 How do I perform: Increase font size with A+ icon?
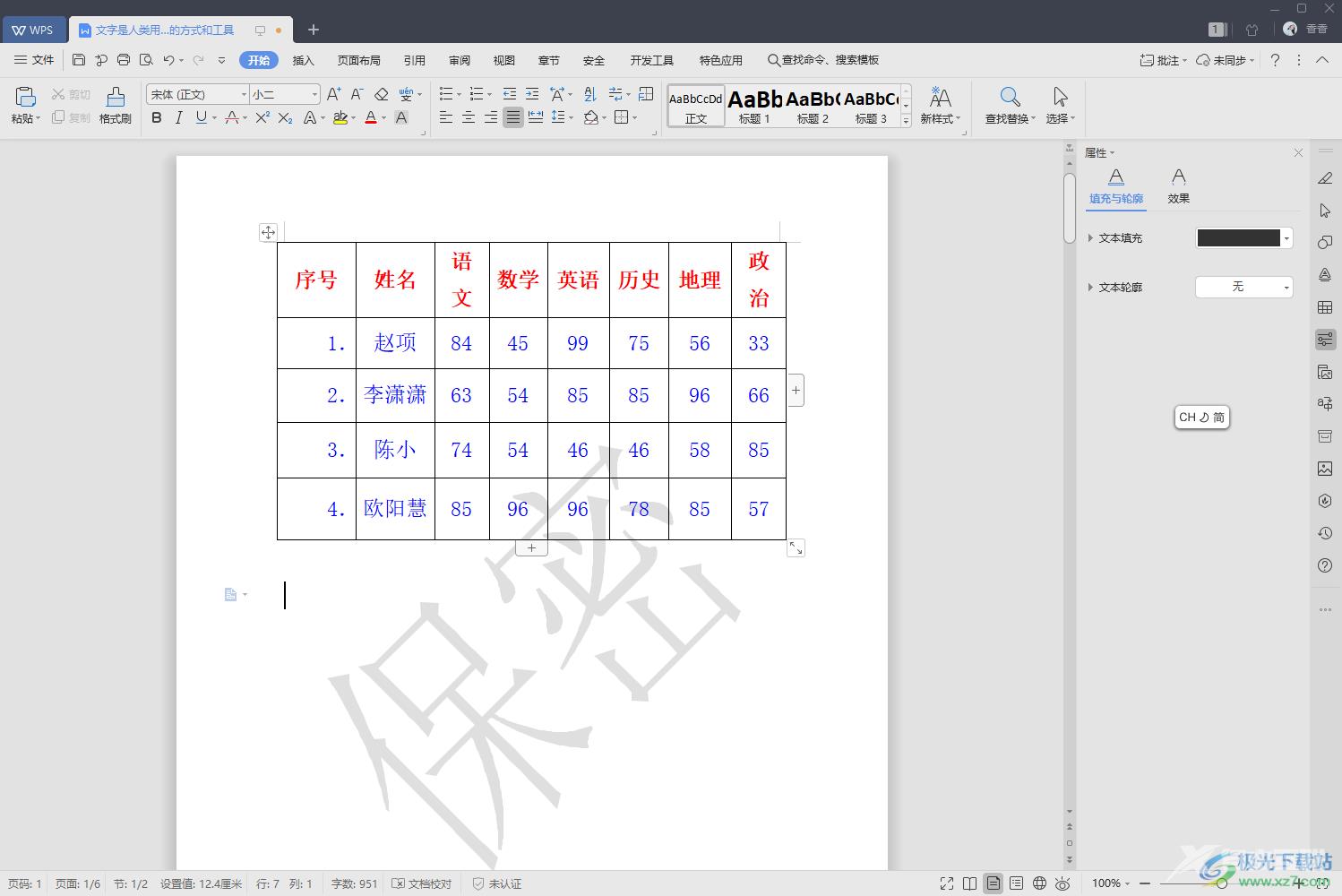(x=333, y=94)
